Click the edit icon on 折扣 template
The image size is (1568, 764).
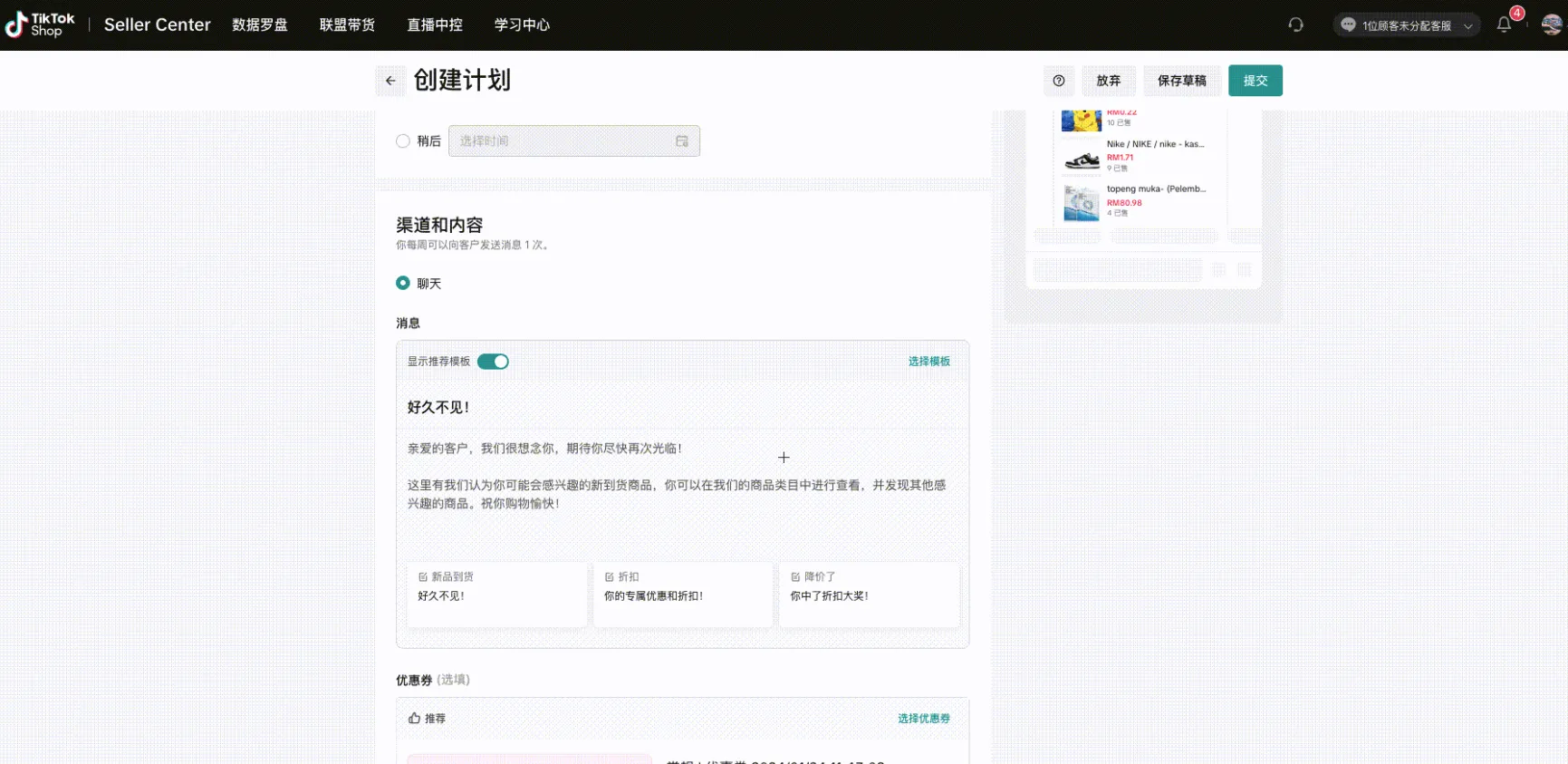pos(610,577)
